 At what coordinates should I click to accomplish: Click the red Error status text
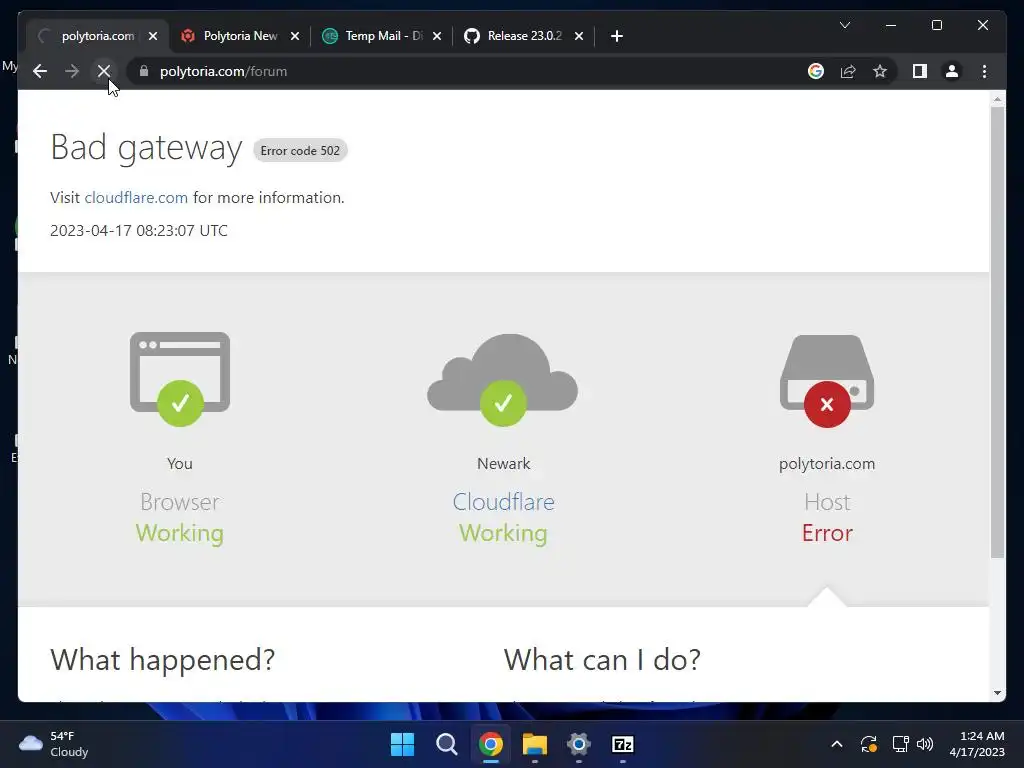827,533
